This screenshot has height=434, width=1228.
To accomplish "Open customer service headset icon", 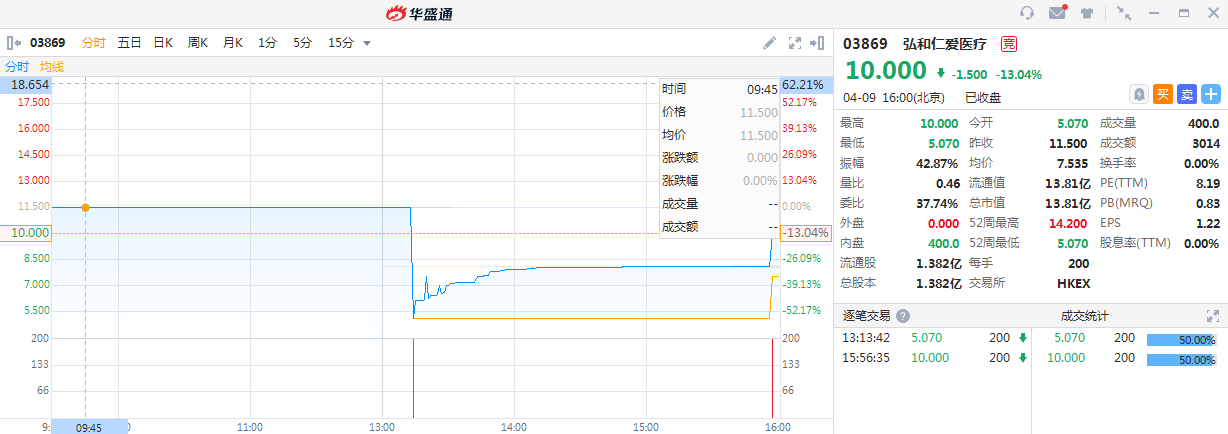I will click(1026, 13).
